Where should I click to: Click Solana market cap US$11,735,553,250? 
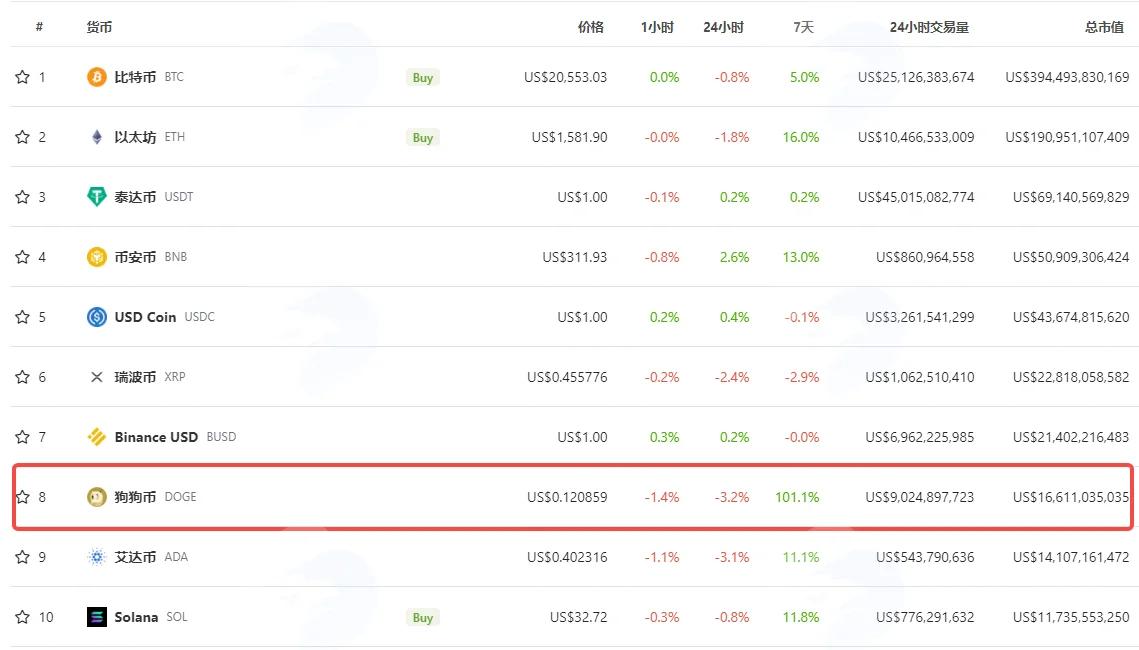pyautogui.click(x=1071, y=617)
